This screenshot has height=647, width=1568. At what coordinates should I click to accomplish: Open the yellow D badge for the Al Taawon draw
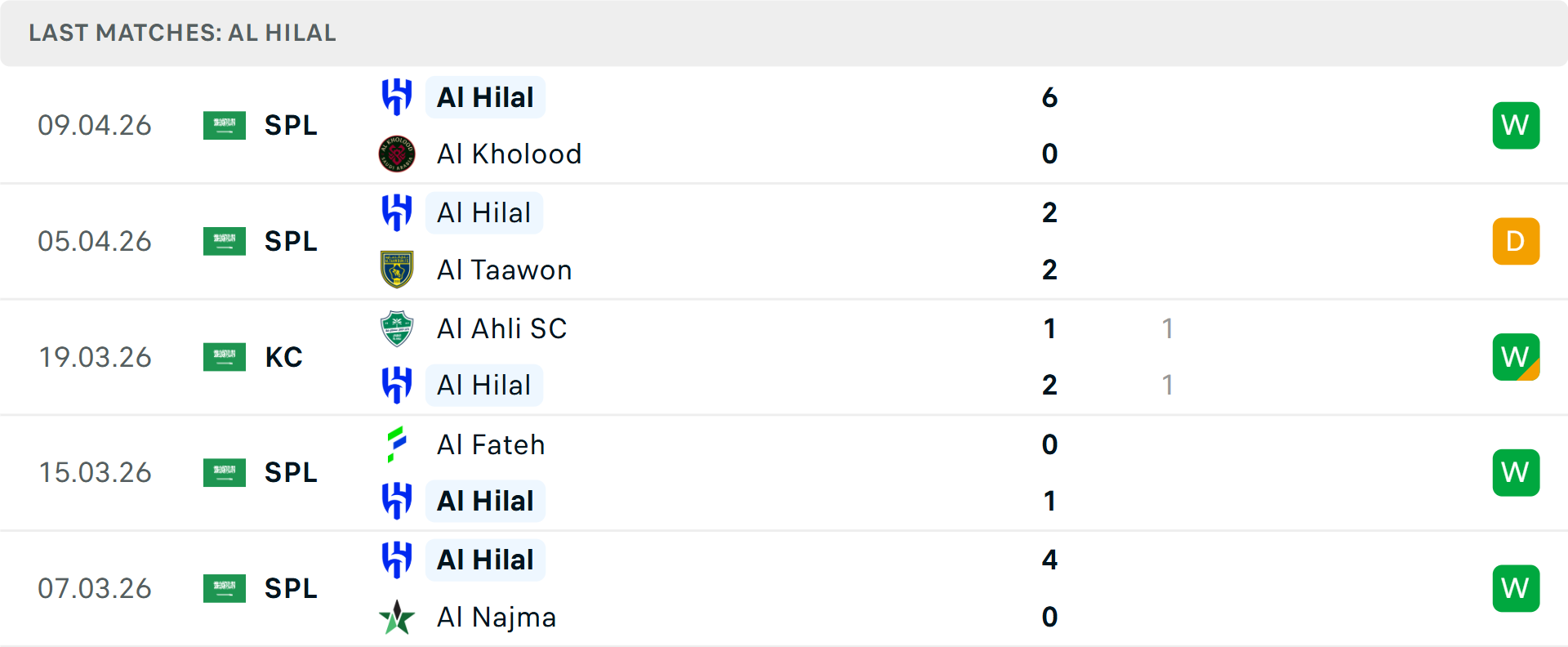(x=1516, y=241)
